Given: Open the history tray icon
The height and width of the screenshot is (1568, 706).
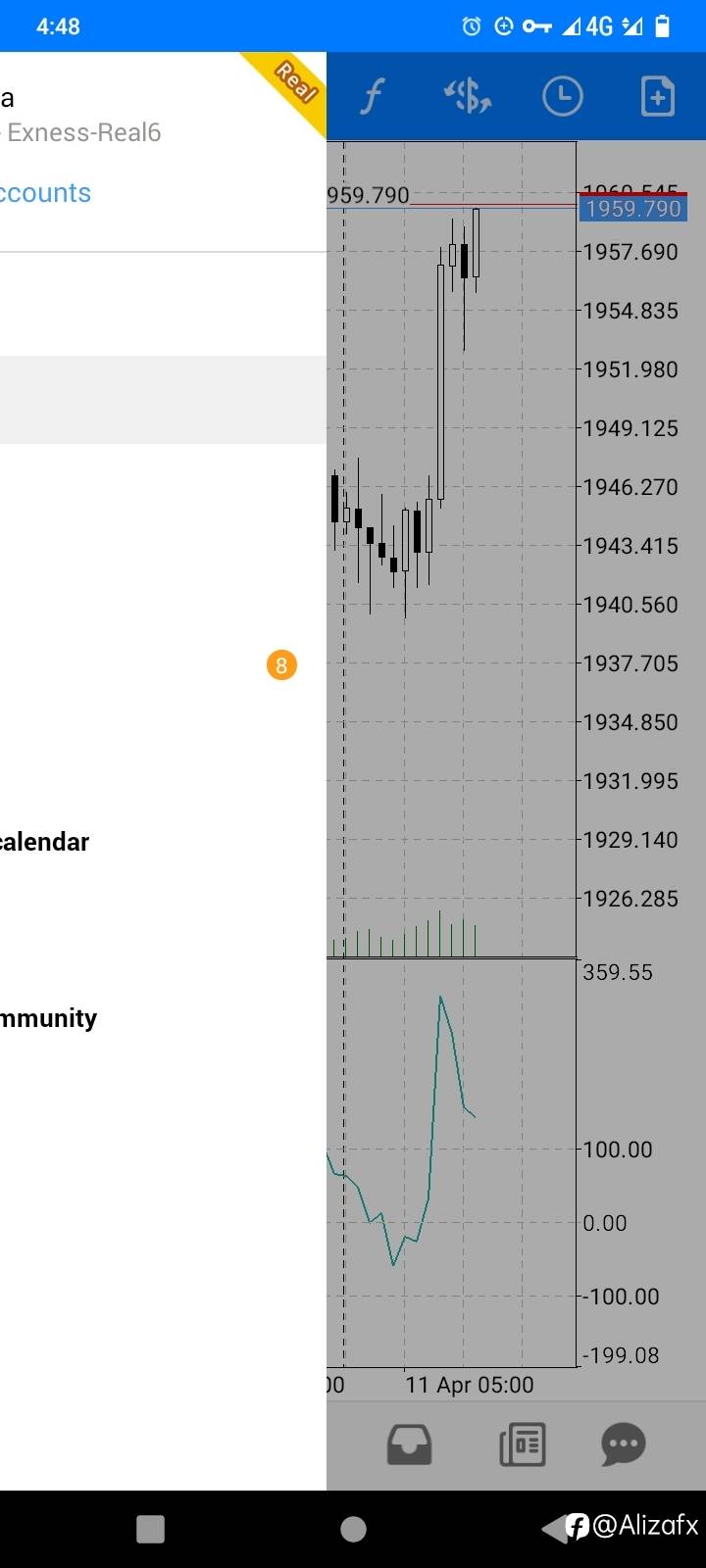Looking at the screenshot, I should coord(409,1445).
